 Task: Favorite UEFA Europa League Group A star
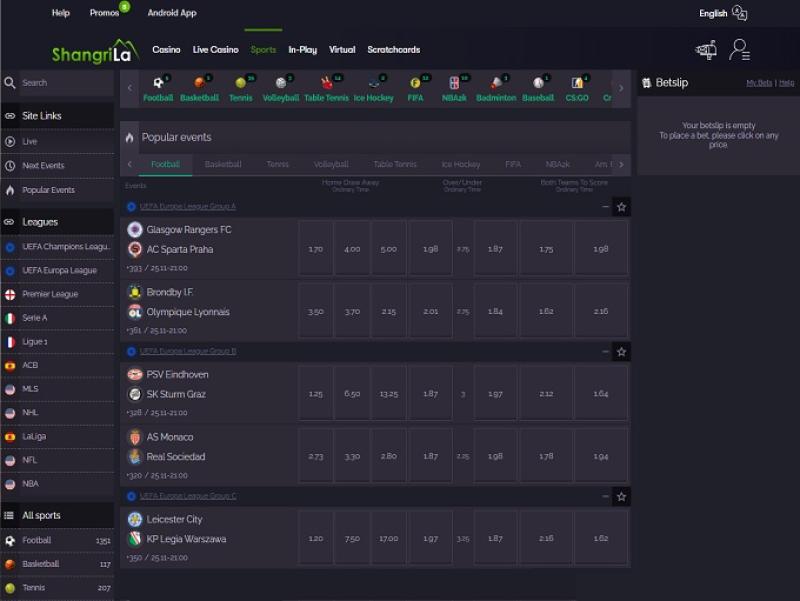click(621, 207)
